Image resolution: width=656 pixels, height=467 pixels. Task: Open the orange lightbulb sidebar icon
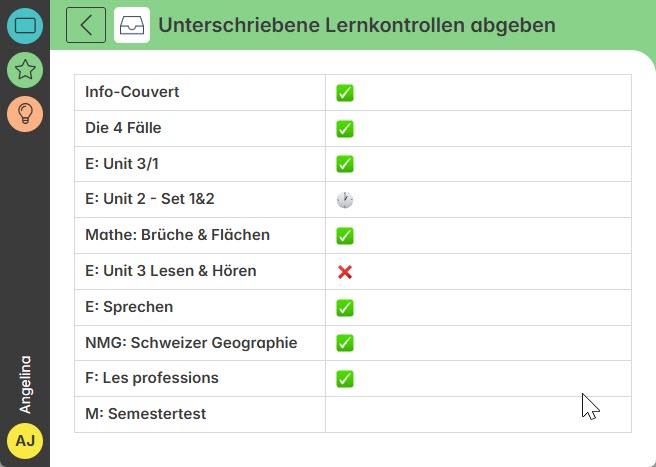pyautogui.click(x=25, y=114)
